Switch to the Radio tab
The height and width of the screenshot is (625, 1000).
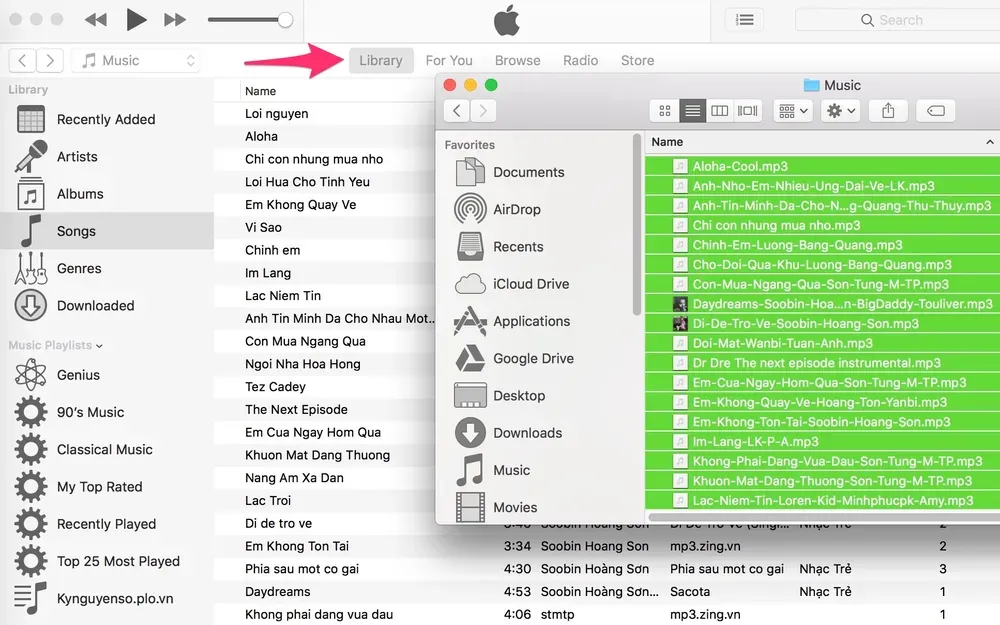580,60
